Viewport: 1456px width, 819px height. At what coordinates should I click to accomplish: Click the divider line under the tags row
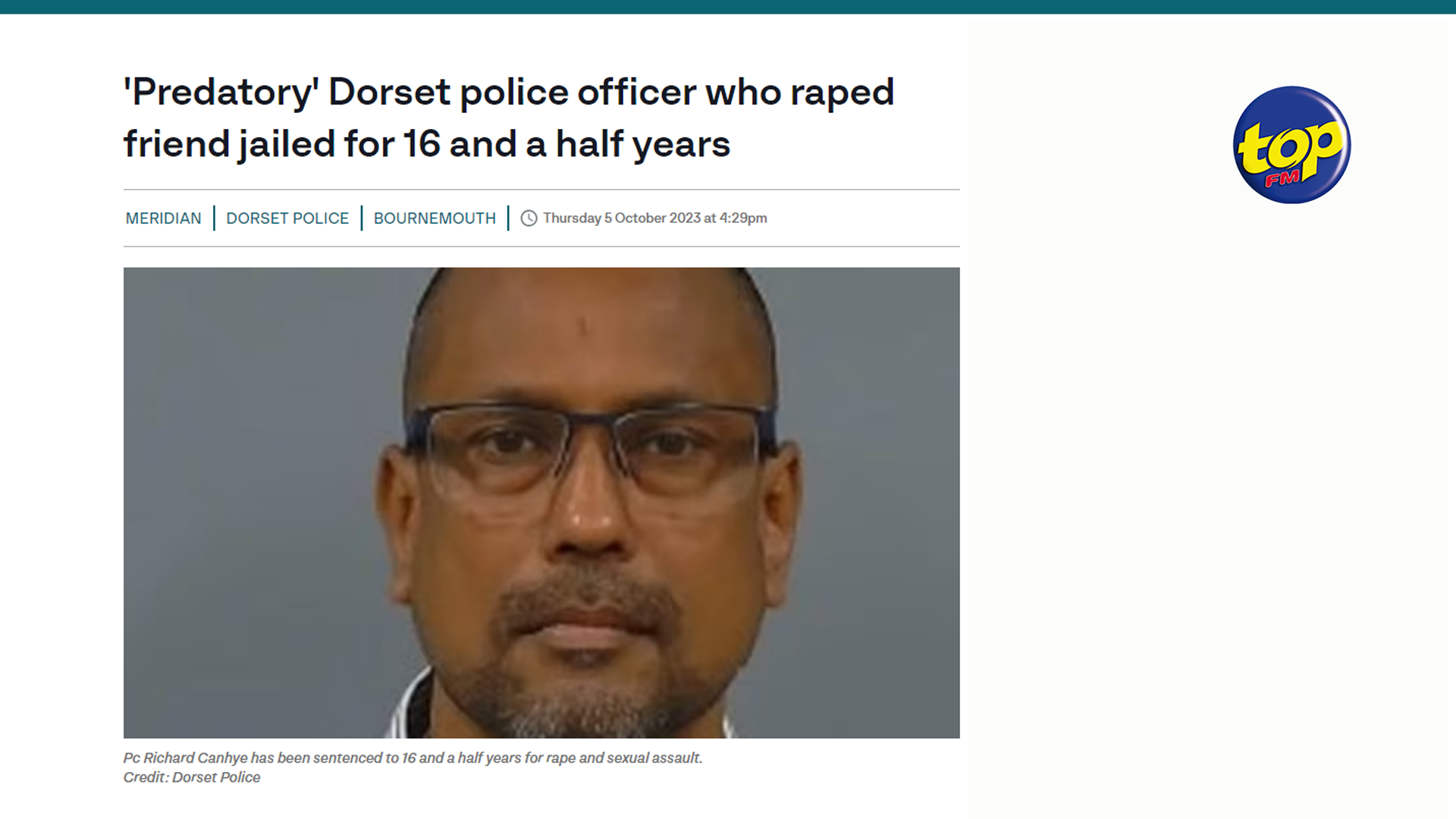541,246
